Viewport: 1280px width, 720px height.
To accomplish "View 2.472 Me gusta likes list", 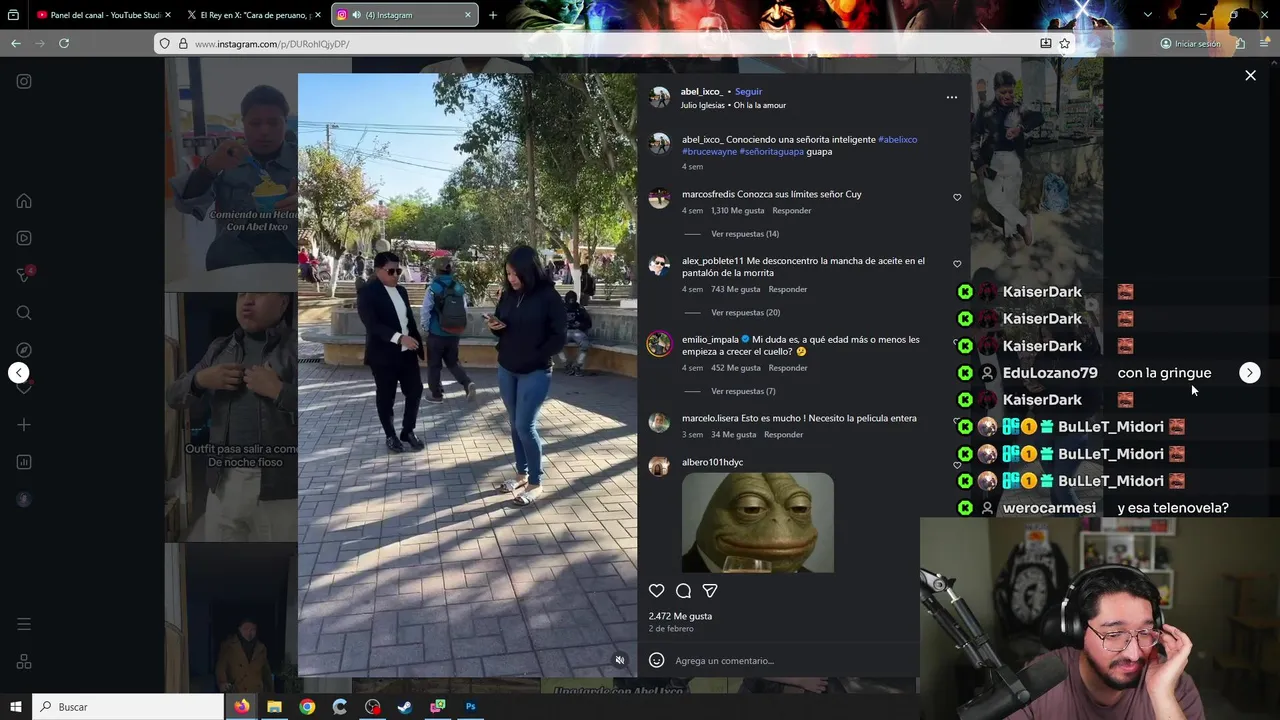I will 680,616.
